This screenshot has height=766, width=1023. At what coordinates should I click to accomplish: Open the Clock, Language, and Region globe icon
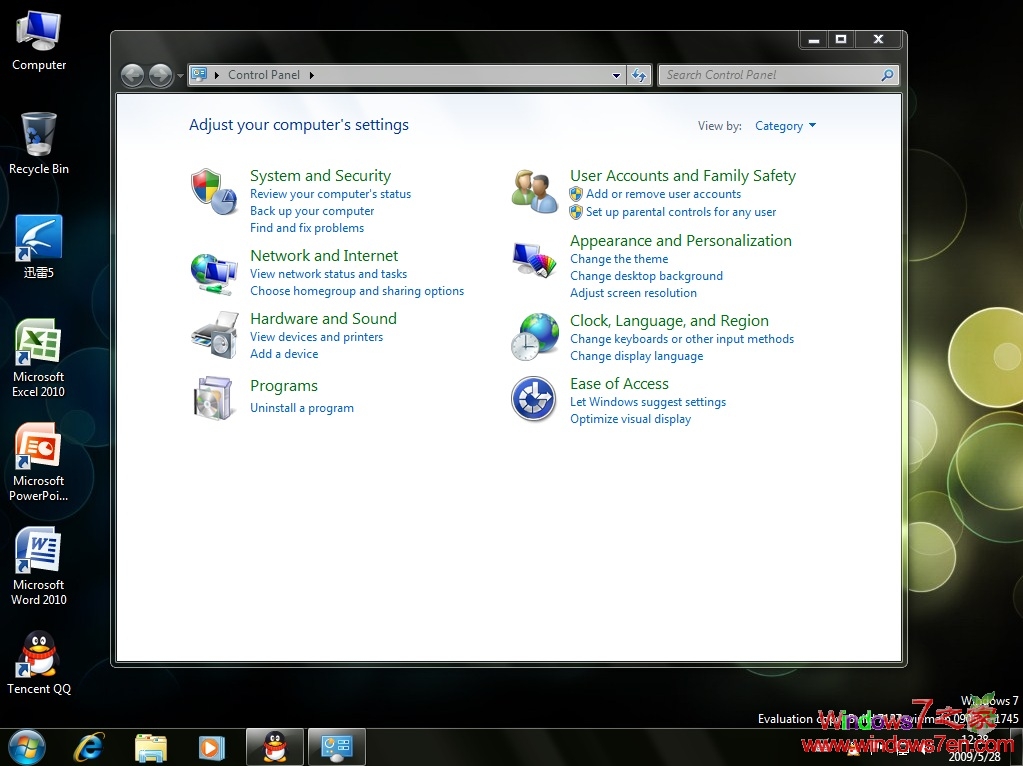tap(533, 337)
